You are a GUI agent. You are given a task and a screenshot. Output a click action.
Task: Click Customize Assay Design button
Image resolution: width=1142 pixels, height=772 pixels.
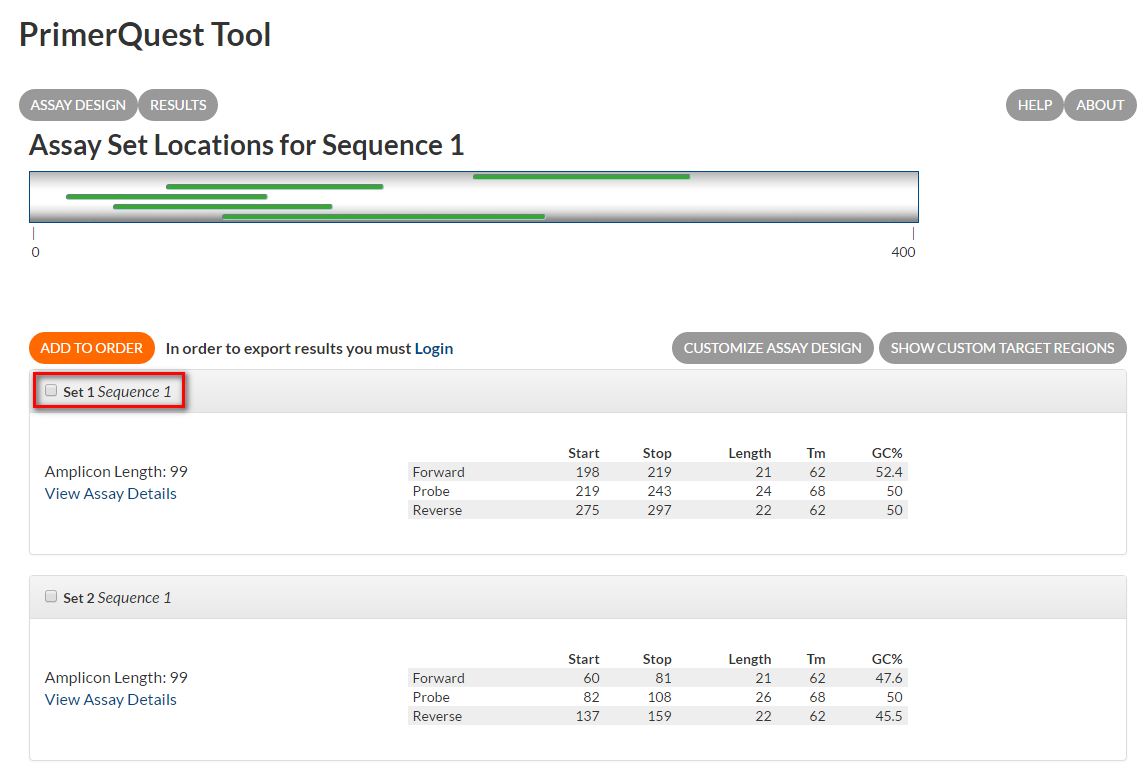(772, 348)
